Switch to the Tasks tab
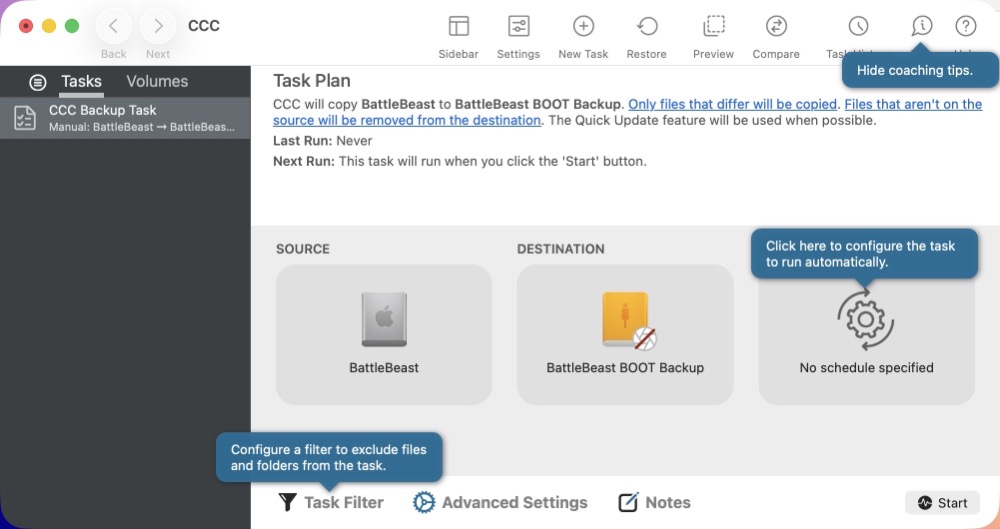Image resolution: width=1000 pixels, height=529 pixels. tap(81, 82)
